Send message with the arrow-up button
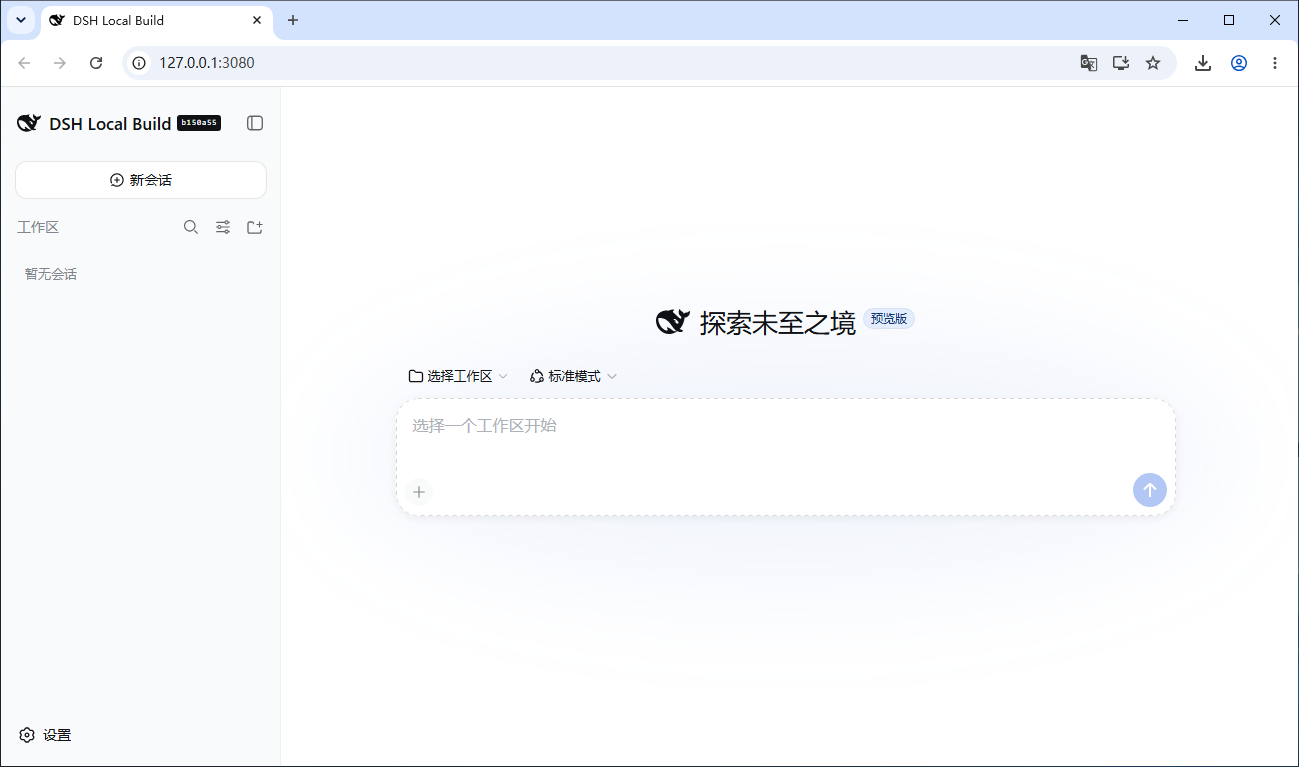 click(1149, 490)
